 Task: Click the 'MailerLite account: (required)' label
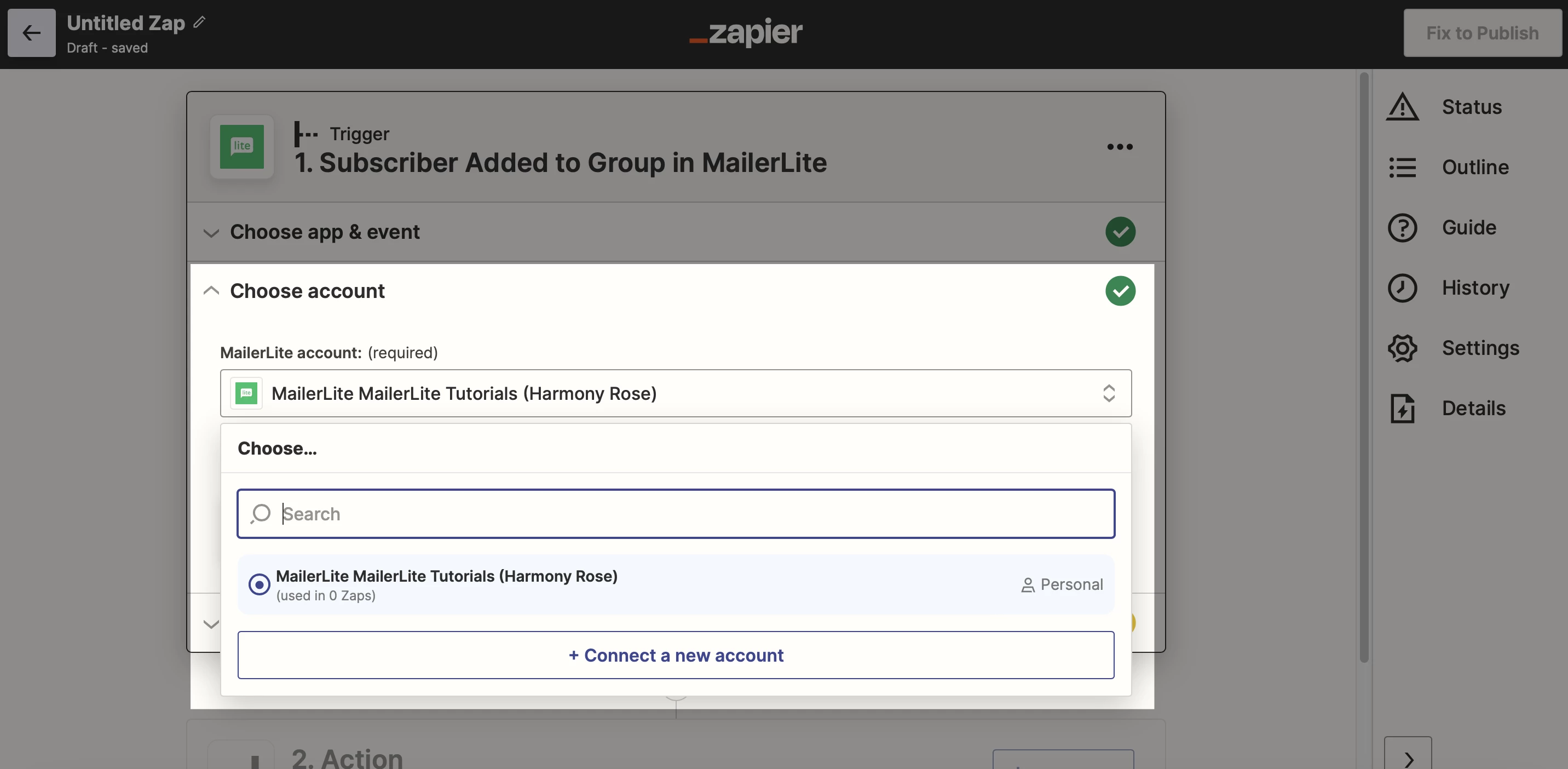328,353
